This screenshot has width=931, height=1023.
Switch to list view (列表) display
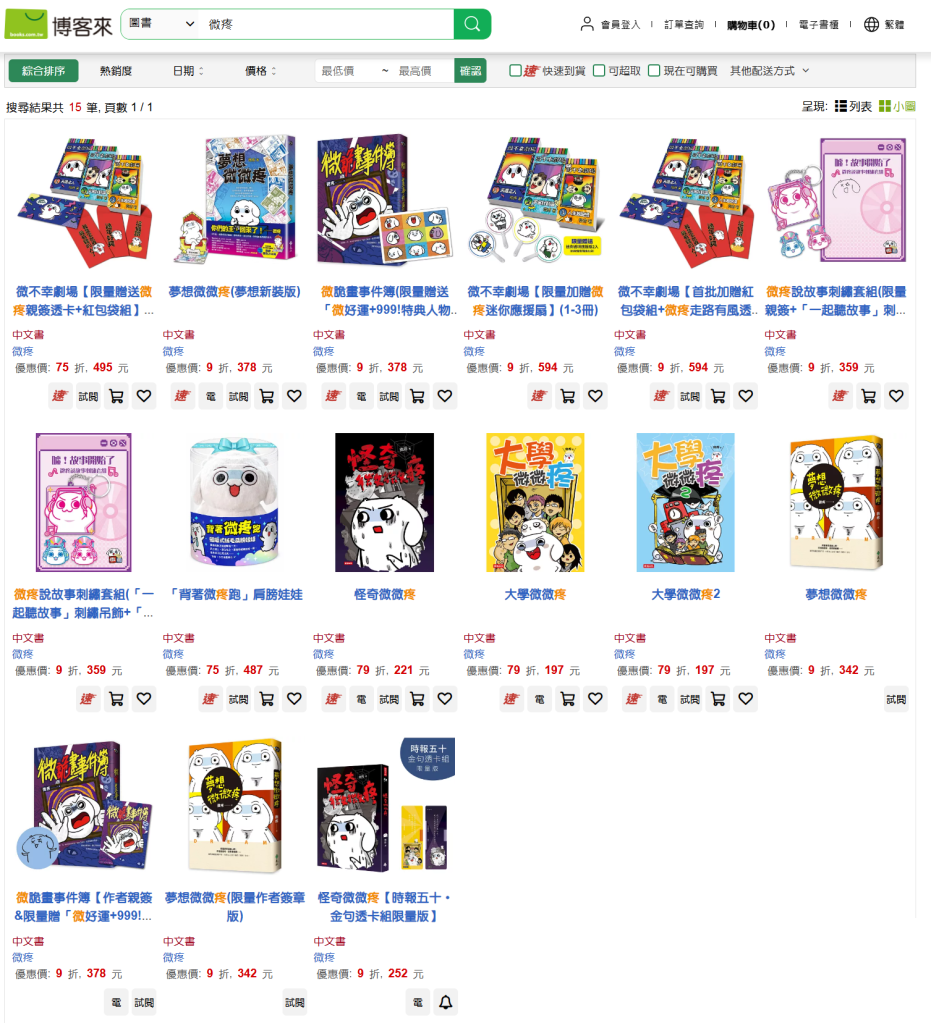pos(853,106)
